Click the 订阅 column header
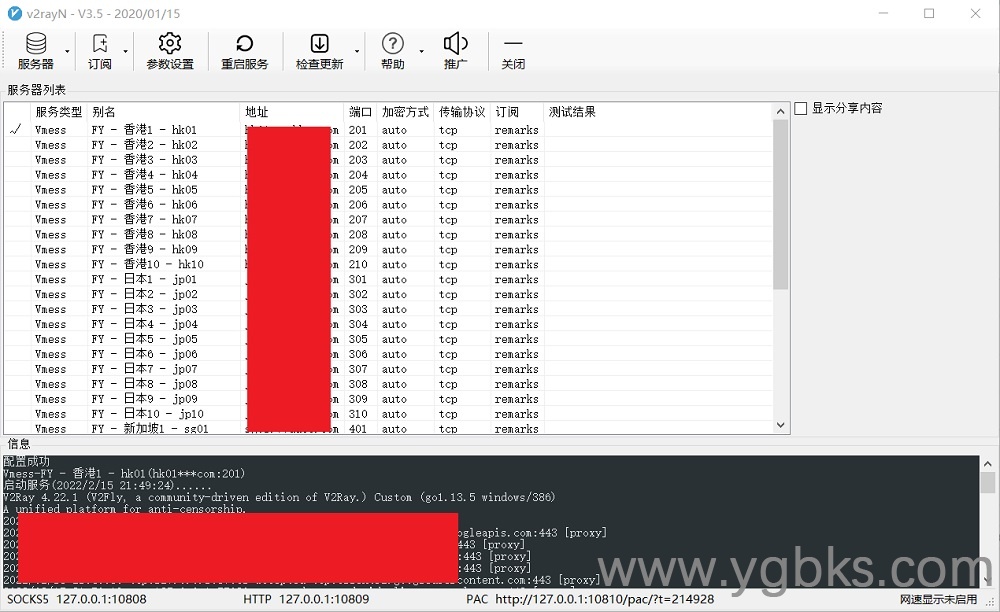Viewport: 1000px width, 612px height. click(517, 112)
